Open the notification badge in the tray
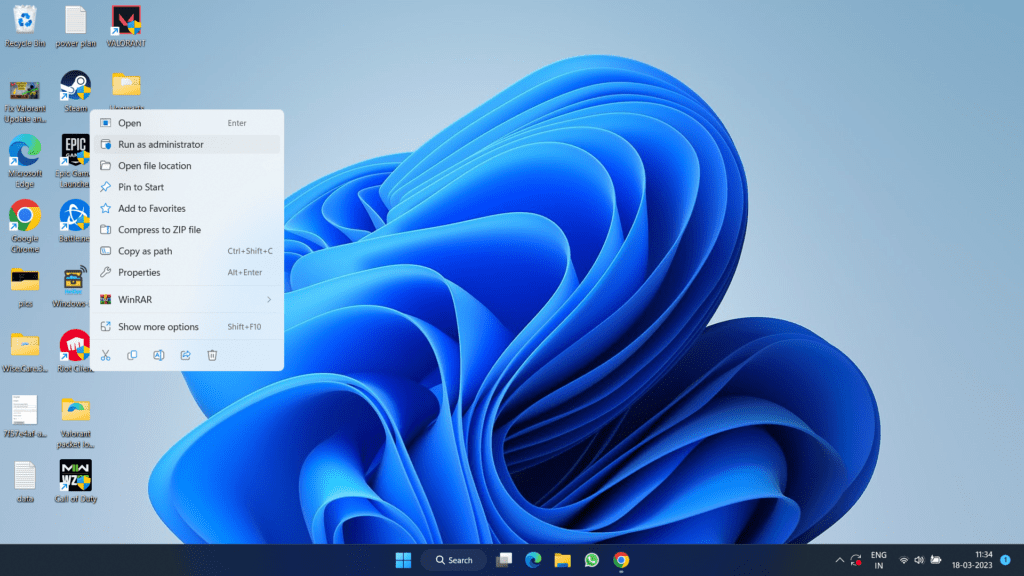1024x576 pixels. (1006, 560)
